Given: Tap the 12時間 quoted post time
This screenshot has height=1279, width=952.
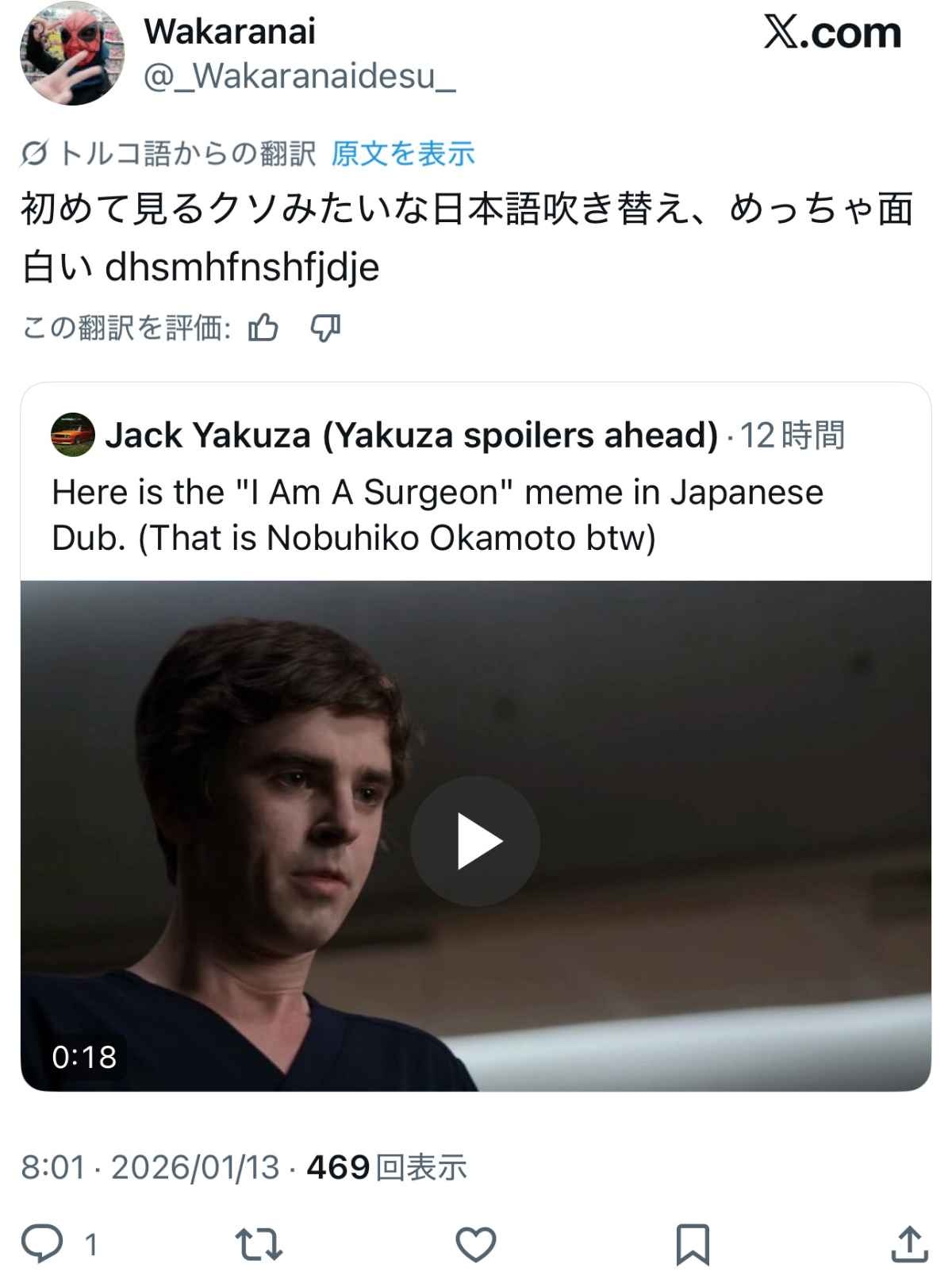Looking at the screenshot, I should pyautogui.click(x=793, y=435).
